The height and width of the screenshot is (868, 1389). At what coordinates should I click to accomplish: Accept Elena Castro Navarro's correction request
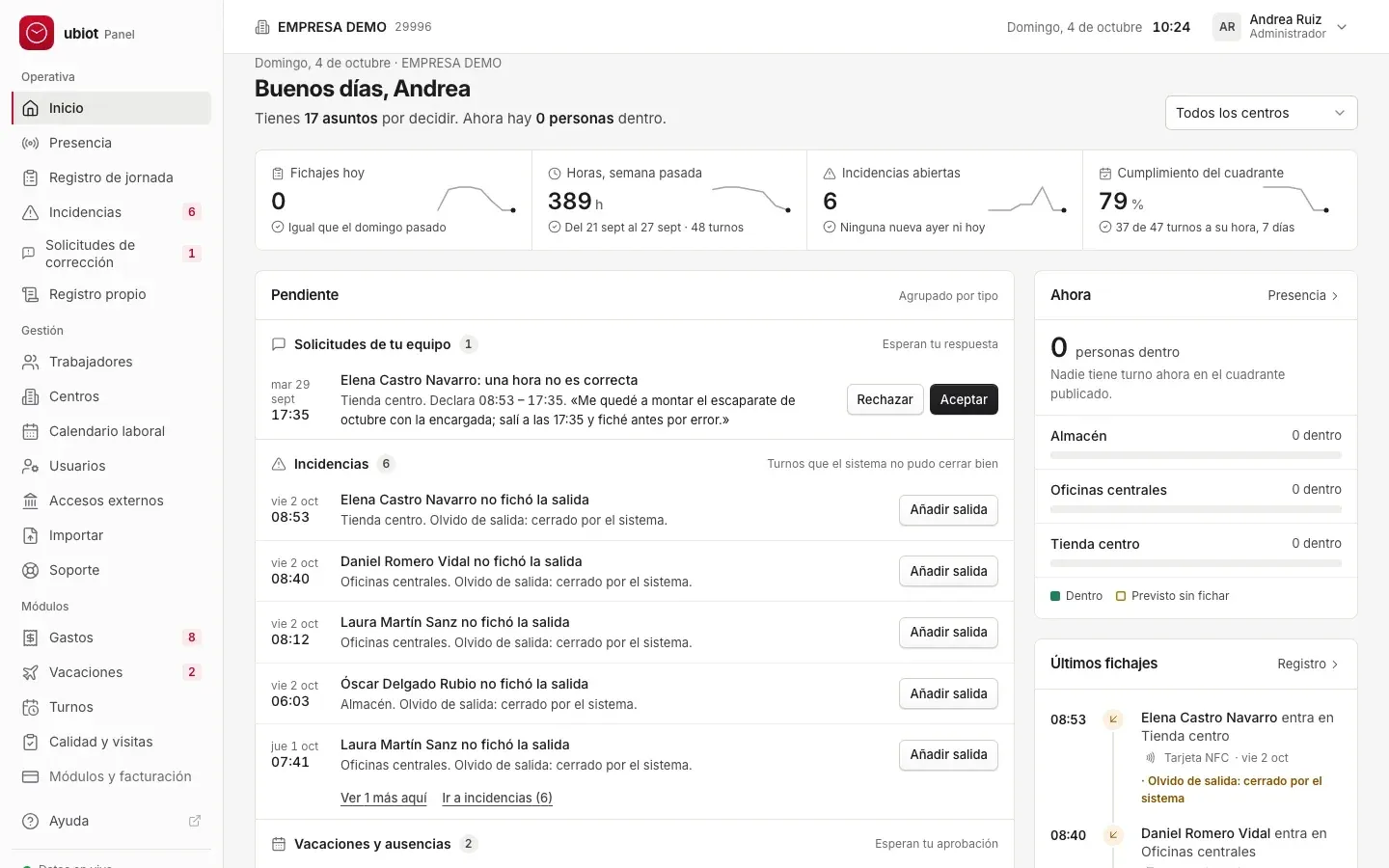pyautogui.click(x=964, y=399)
